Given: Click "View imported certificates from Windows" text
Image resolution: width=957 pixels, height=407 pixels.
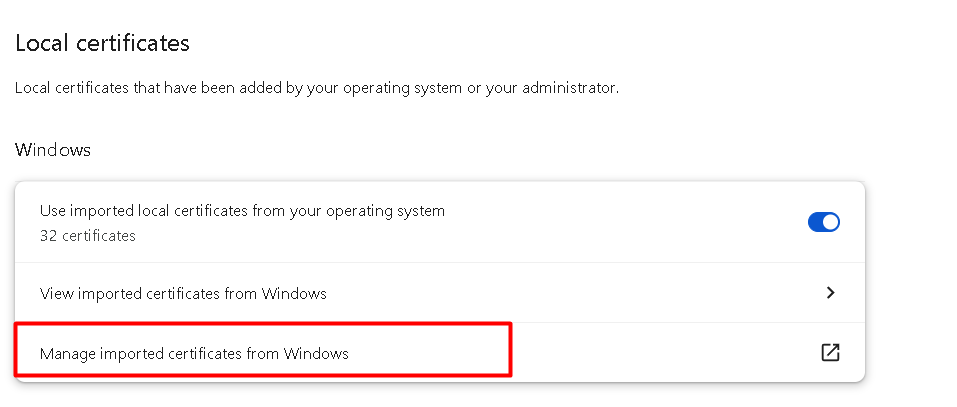Looking at the screenshot, I should point(183,294).
